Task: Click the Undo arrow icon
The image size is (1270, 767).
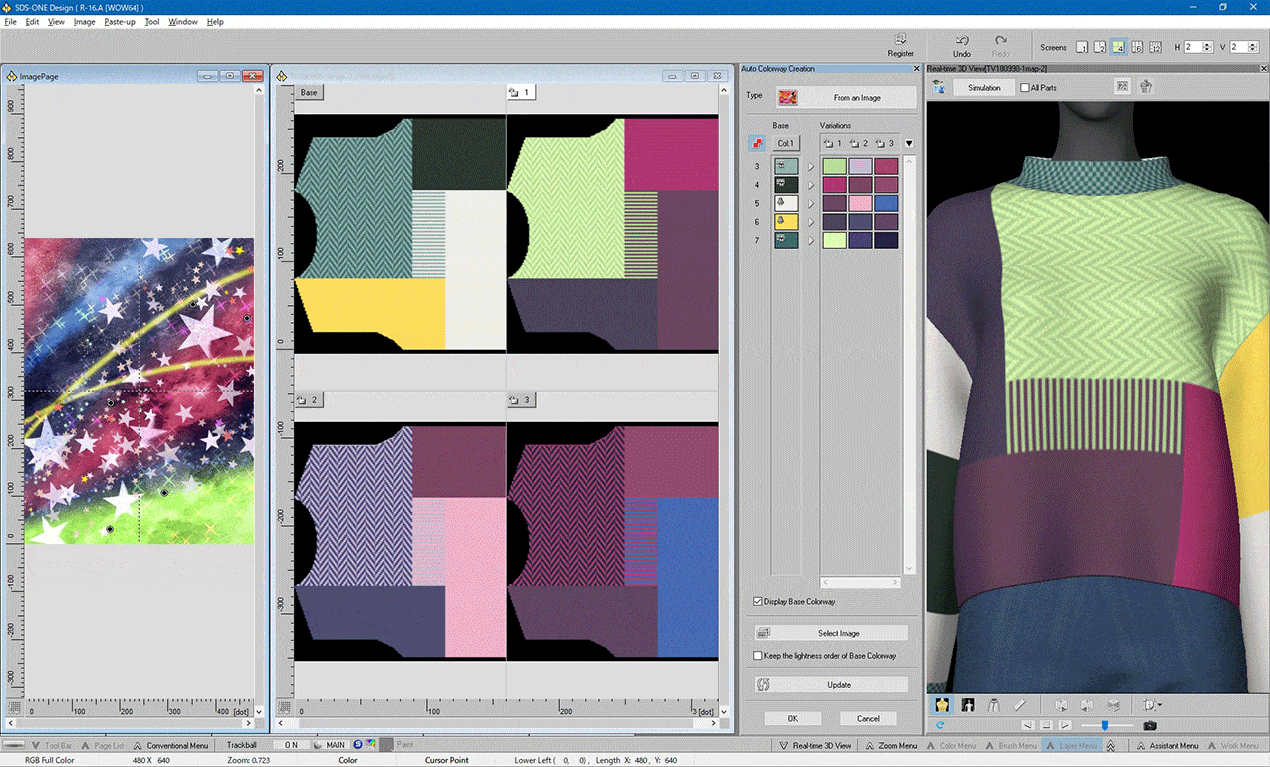Action: [x=961, y=40]
